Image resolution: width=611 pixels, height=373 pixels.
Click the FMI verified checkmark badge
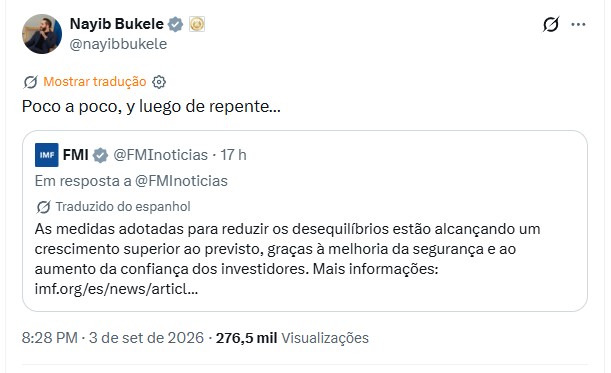click(x=101, y=156)
